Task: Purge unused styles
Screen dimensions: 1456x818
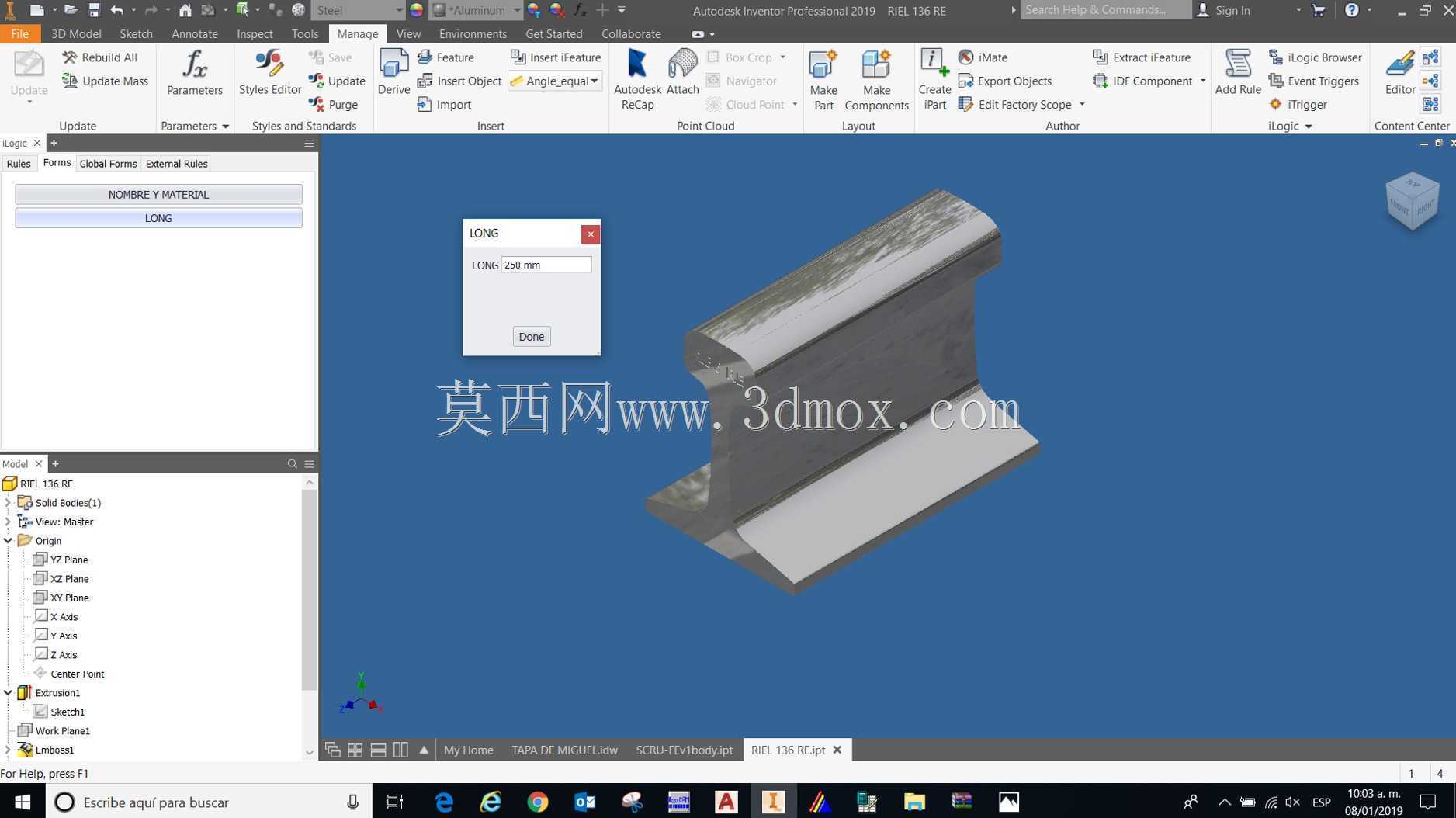Action: point(334,104)
